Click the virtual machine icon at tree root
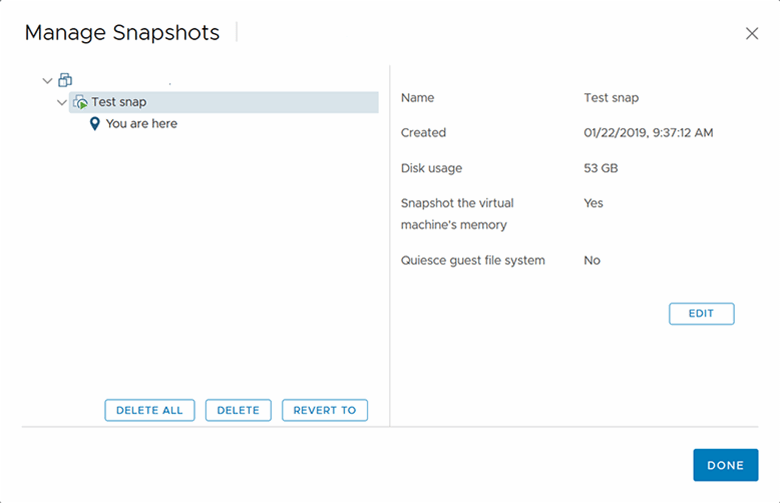 (65, 80)
